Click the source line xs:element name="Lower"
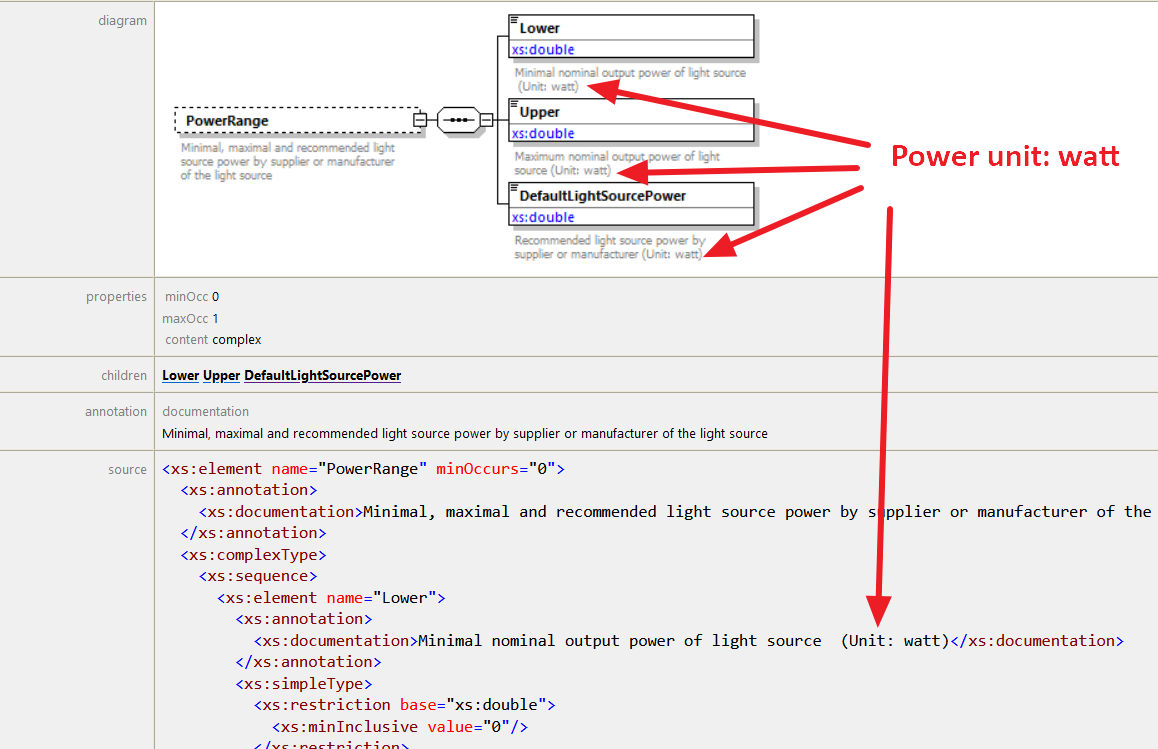The height and width of the screenshot is (749, 1158). (x=331, y=598)
